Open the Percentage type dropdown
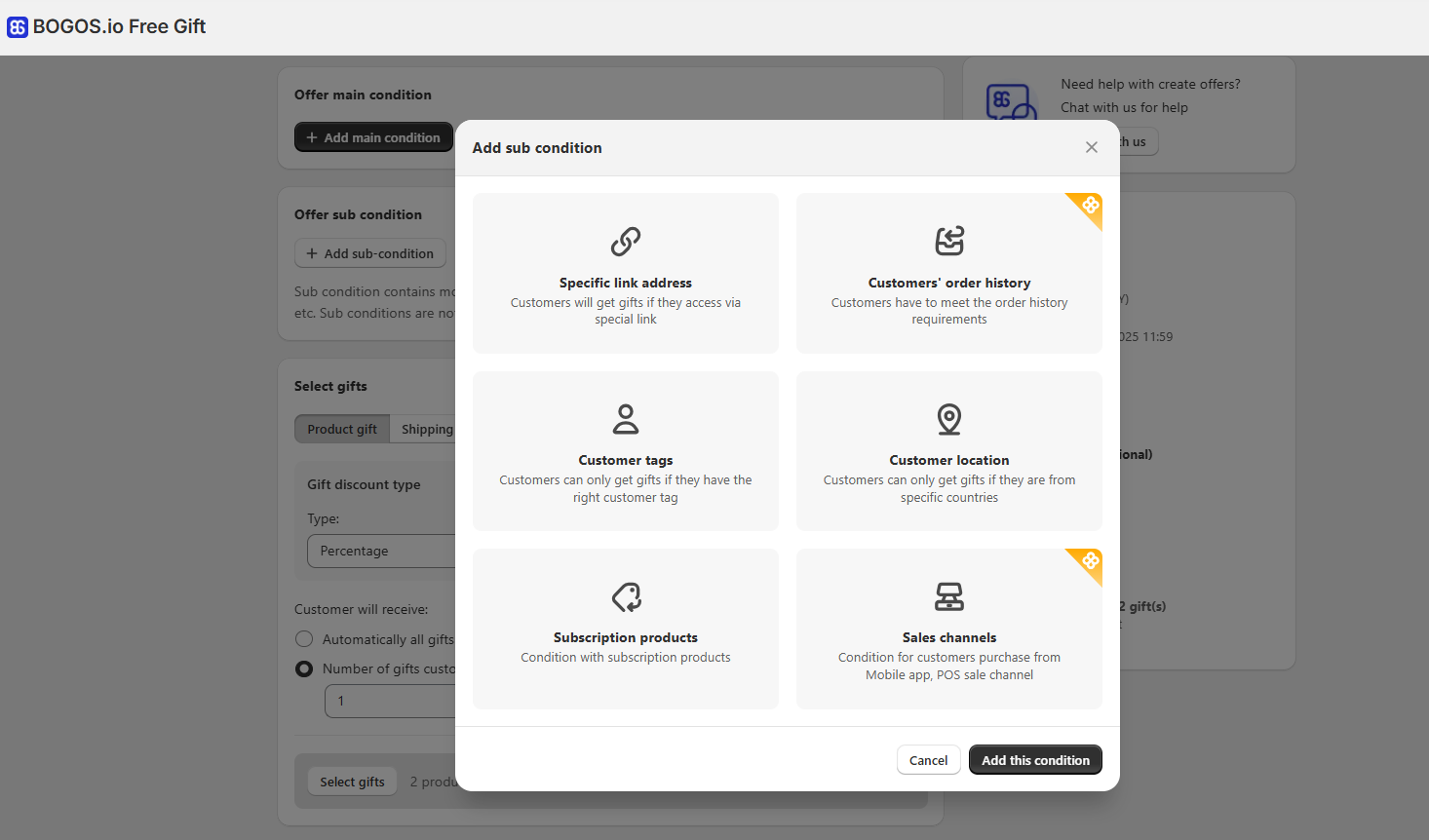 [x=382, y=551]
